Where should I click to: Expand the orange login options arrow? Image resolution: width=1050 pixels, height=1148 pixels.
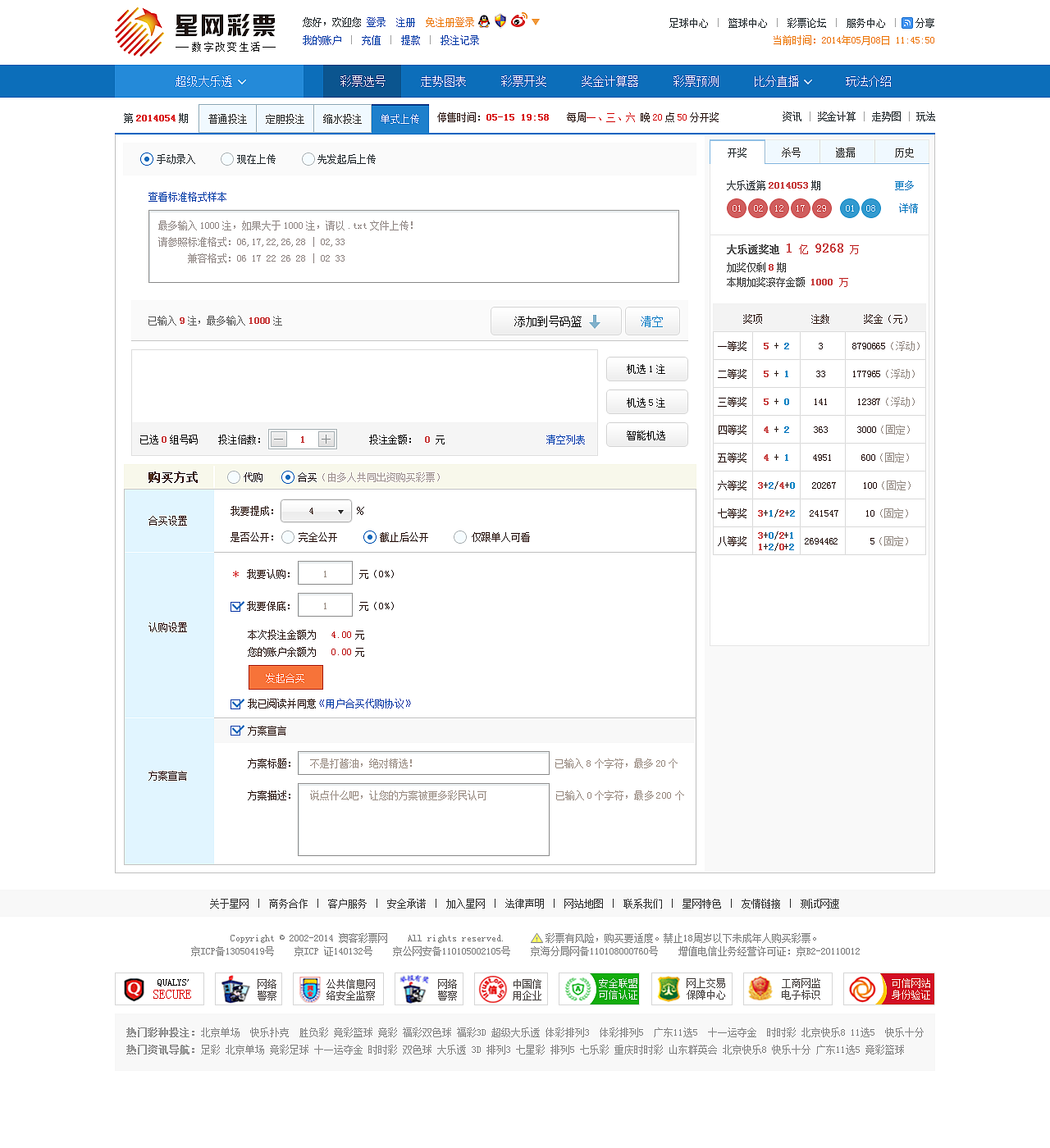(536, 22)
